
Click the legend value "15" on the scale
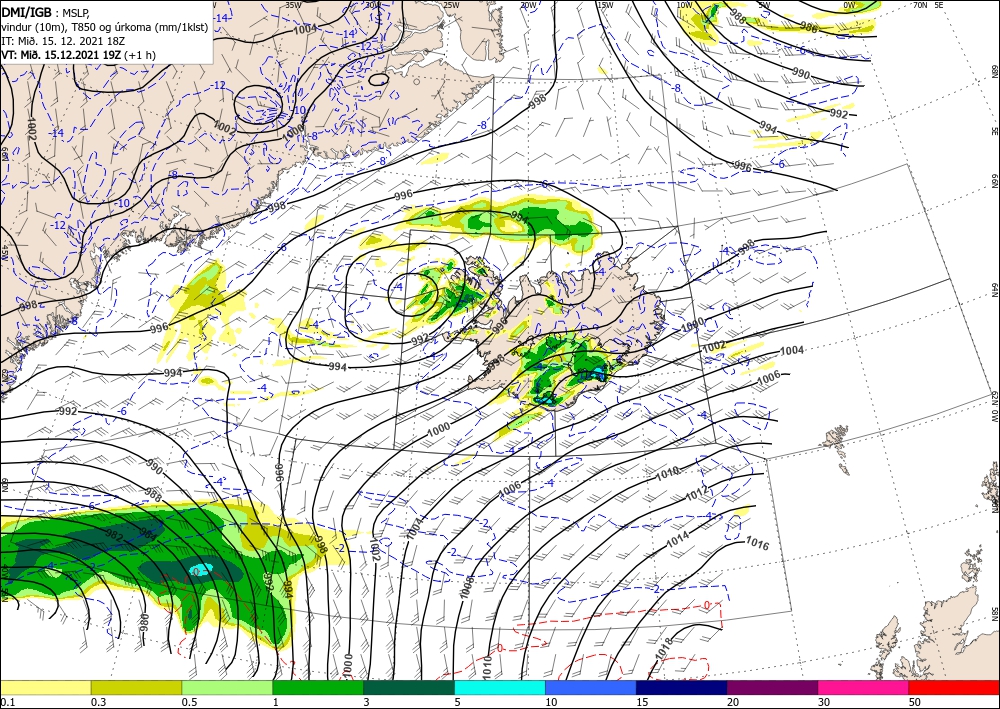pos(642,702)
